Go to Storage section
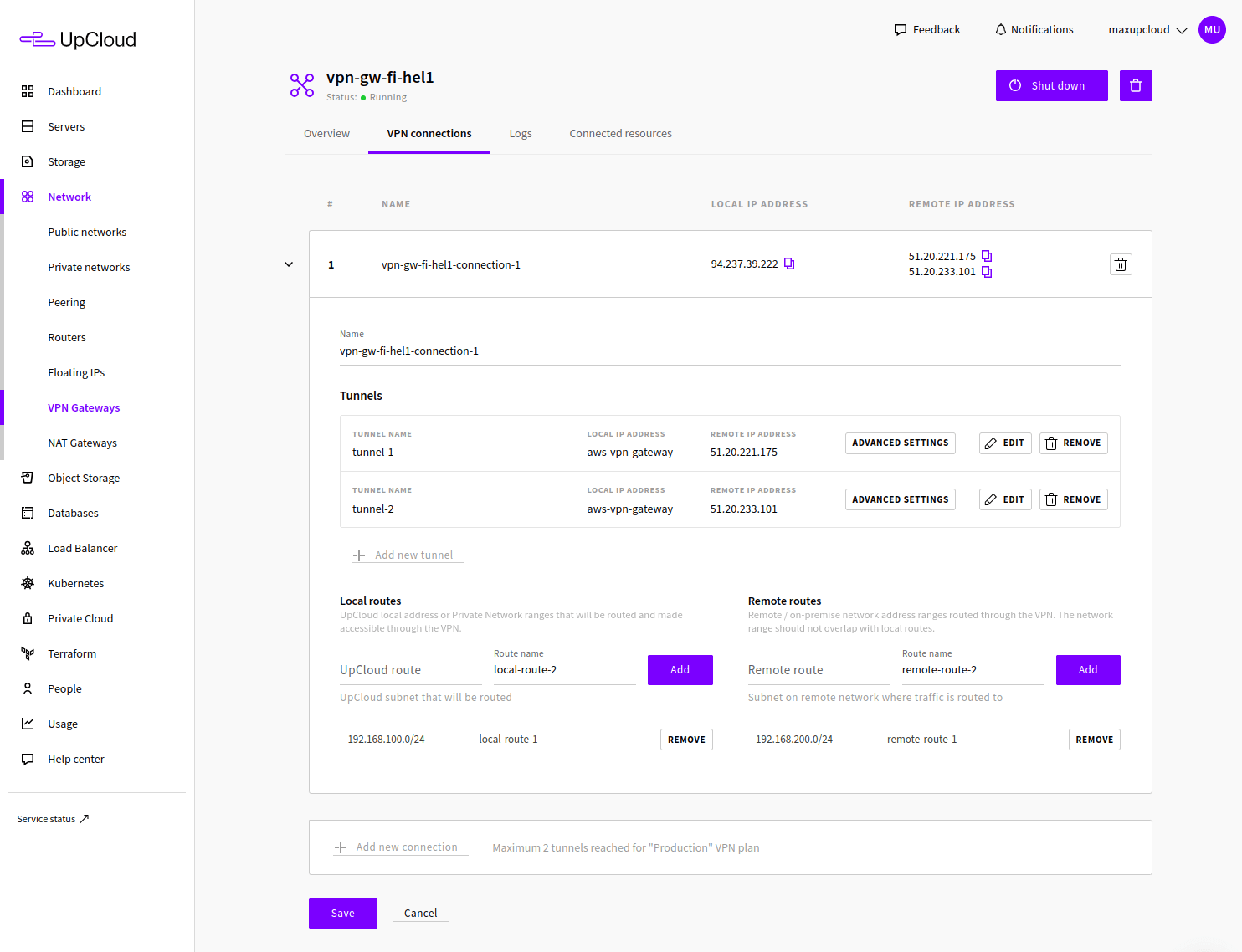 coord(66,161)
